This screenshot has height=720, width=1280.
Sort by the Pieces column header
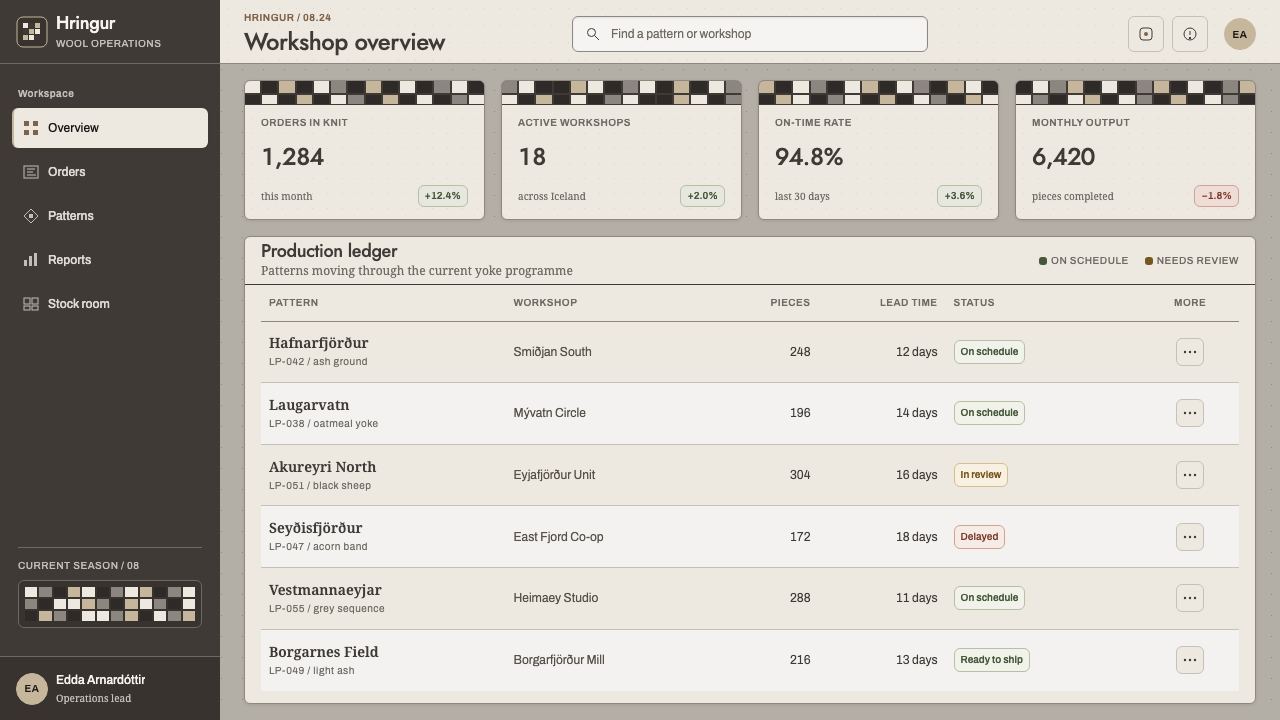tap(790, 302)
